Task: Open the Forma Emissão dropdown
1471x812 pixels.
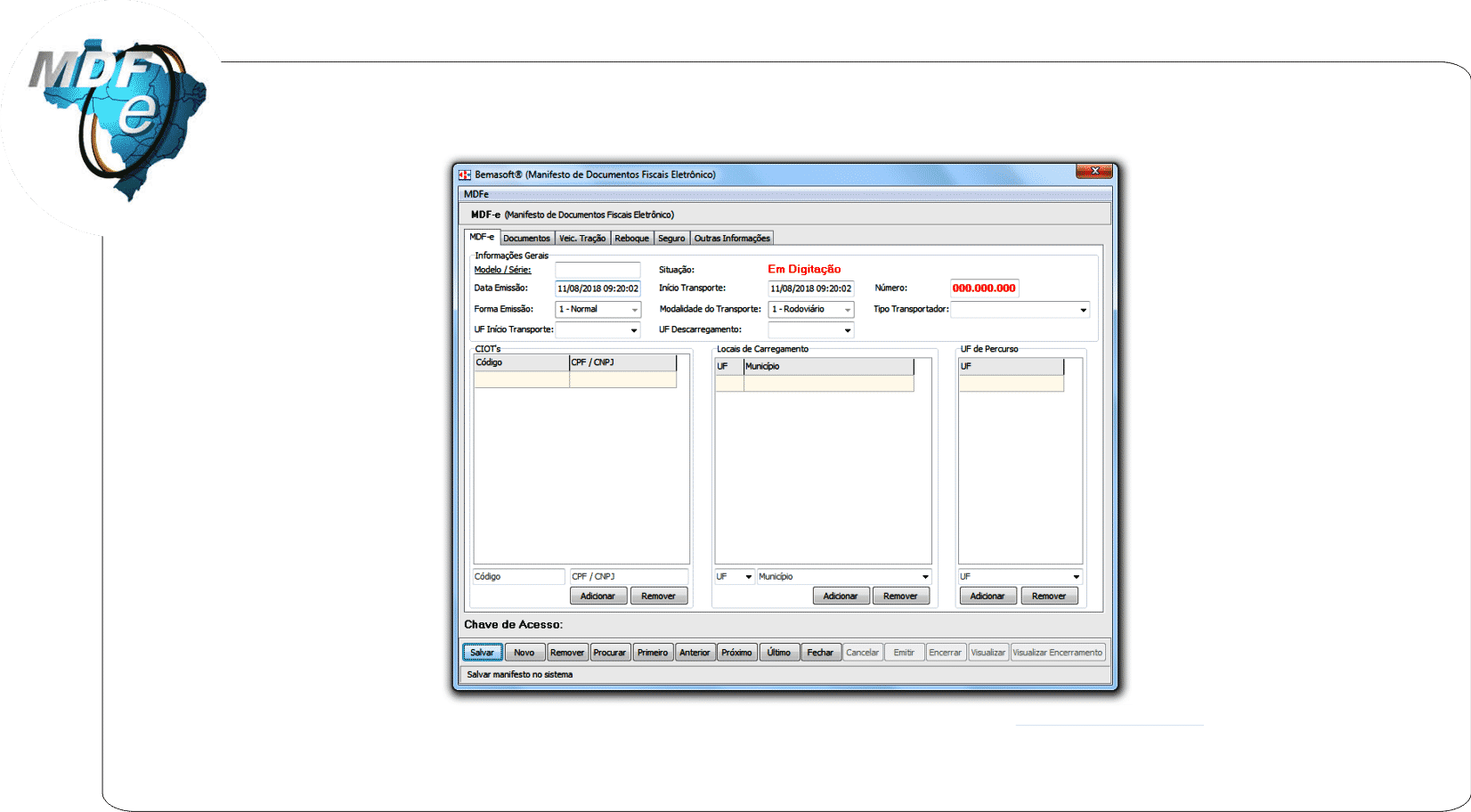Action: tap(597, 309)
